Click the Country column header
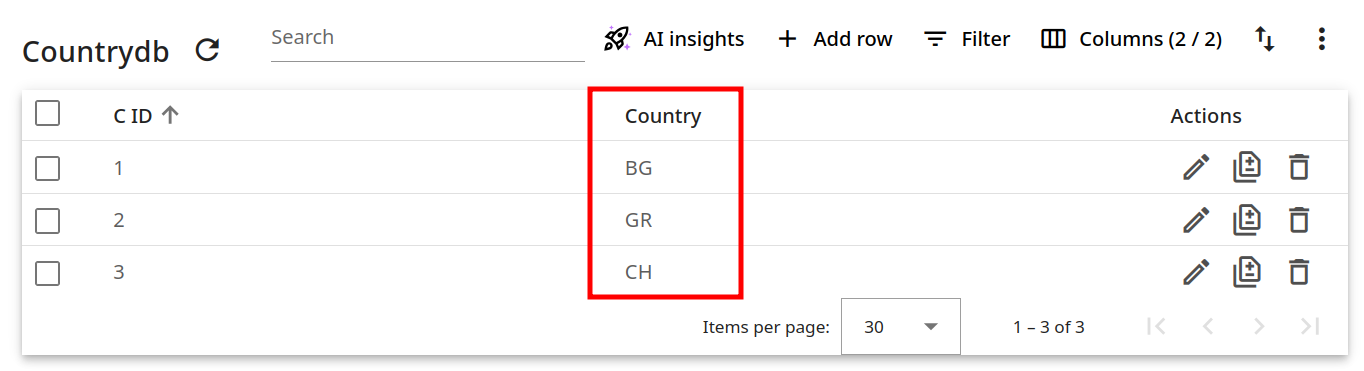Screen dimensions: 1364x371 [663, 116]
